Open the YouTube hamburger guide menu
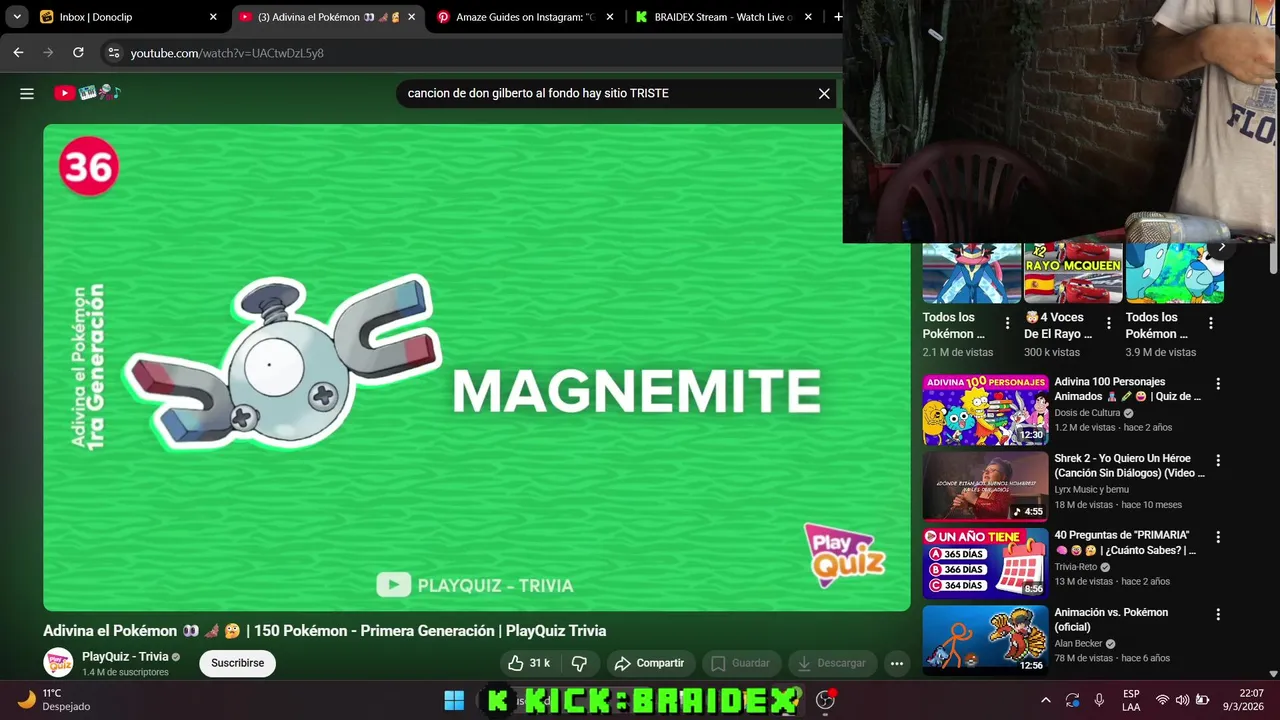Screen dimensions: 1280x720 pos(27,93)
